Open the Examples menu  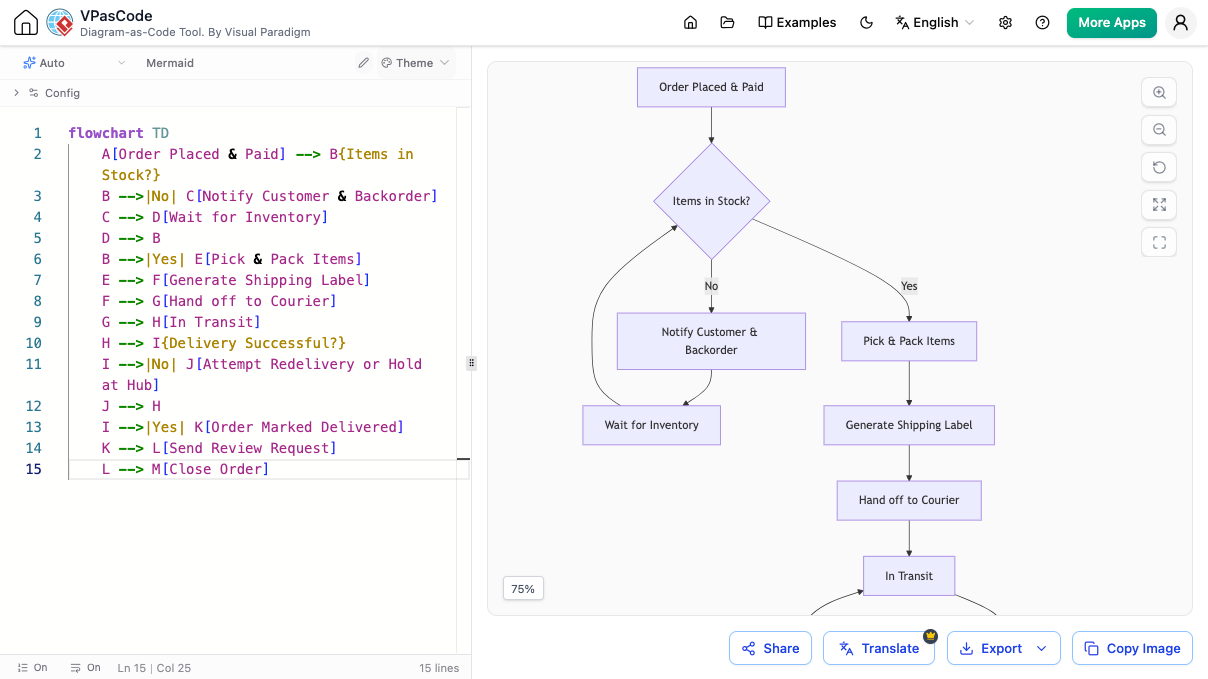pyautogui.click(x=797, y=23)
